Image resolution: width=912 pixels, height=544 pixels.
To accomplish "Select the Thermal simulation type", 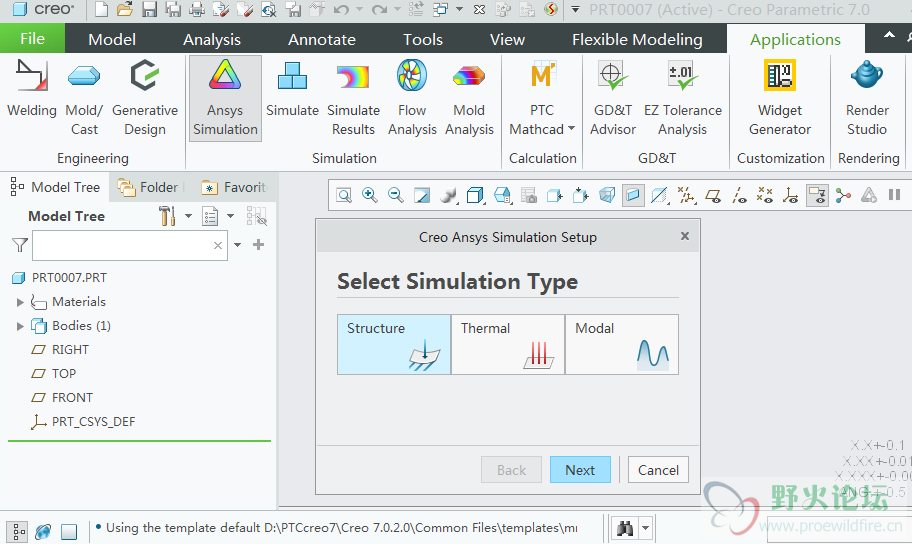I will [508, 344].
